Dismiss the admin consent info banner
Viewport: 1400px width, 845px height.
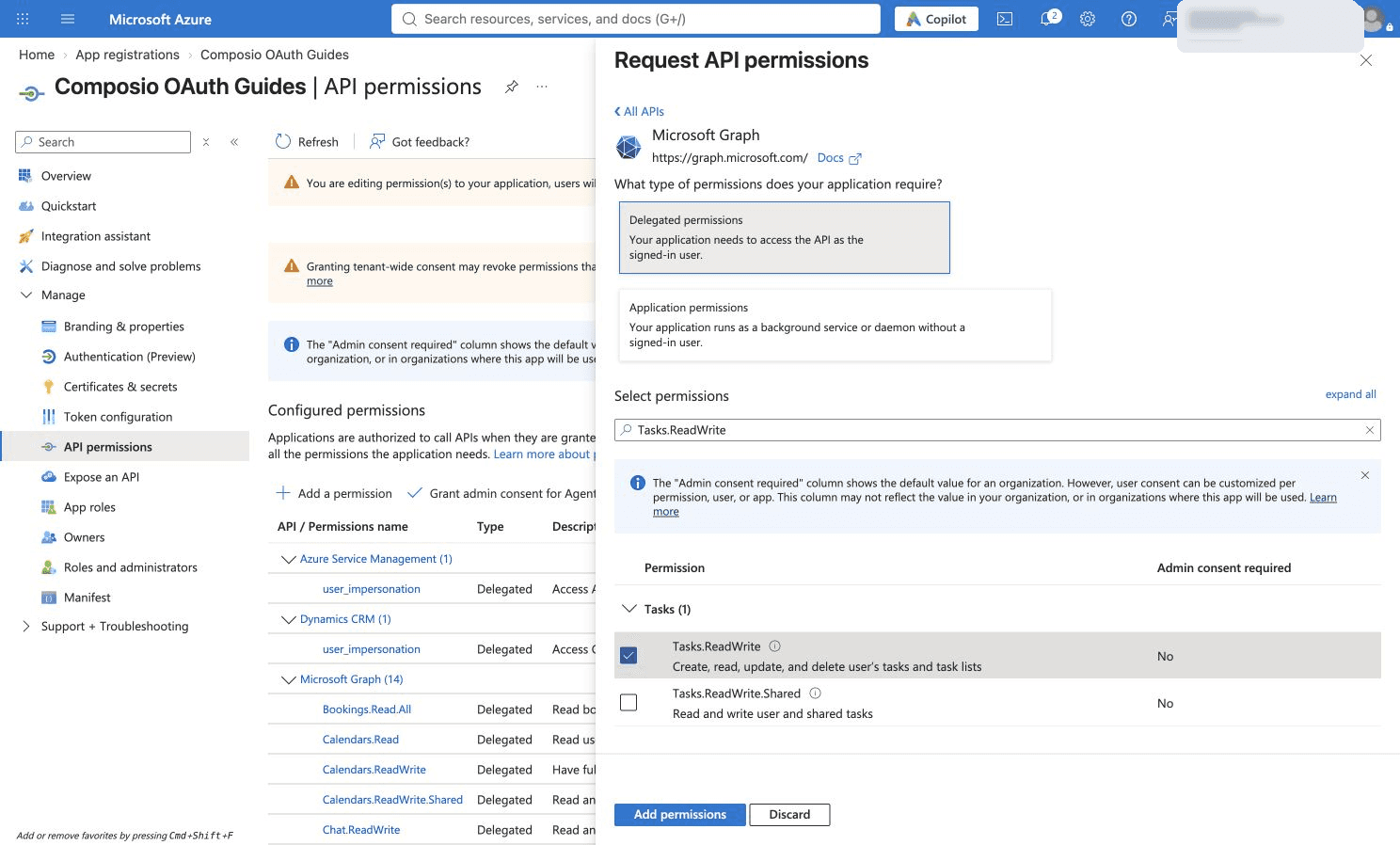coord(1365,475)
